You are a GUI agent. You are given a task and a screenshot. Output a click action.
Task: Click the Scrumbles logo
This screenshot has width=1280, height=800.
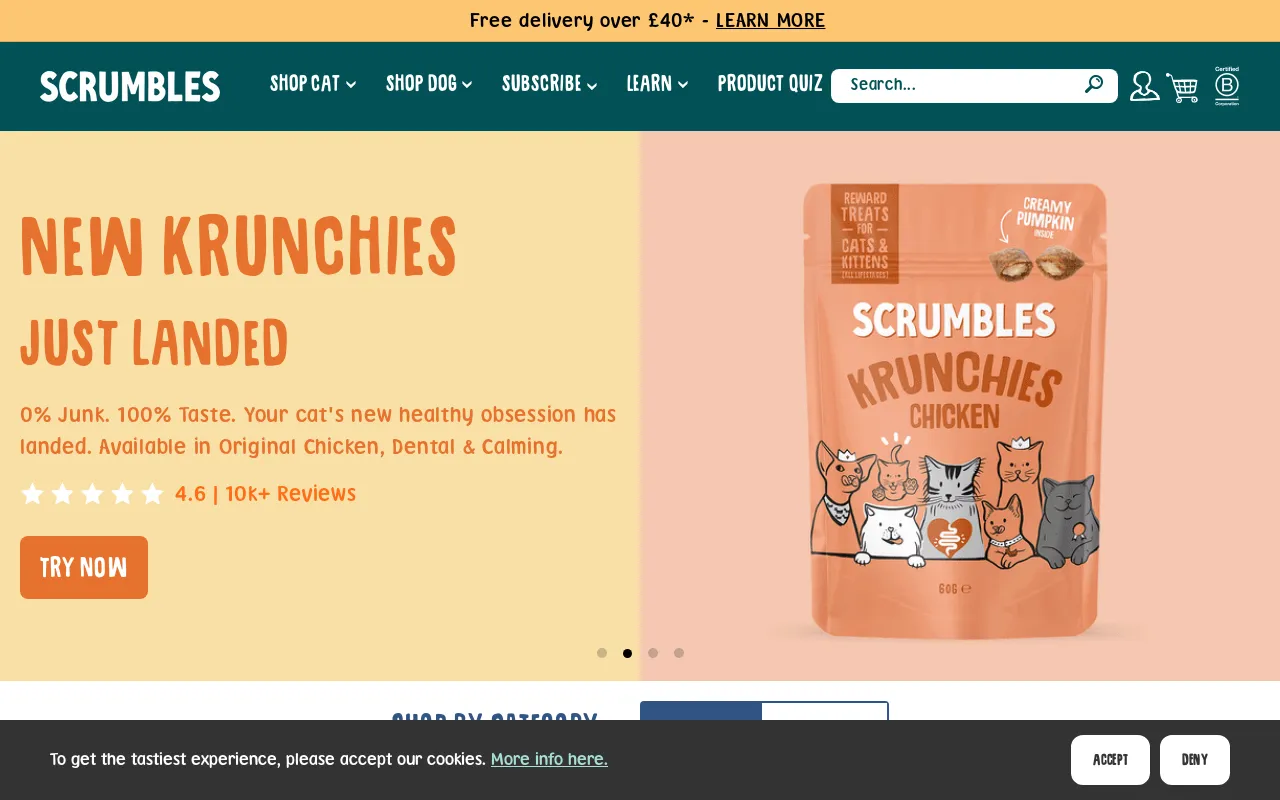(x=130, y=86)
